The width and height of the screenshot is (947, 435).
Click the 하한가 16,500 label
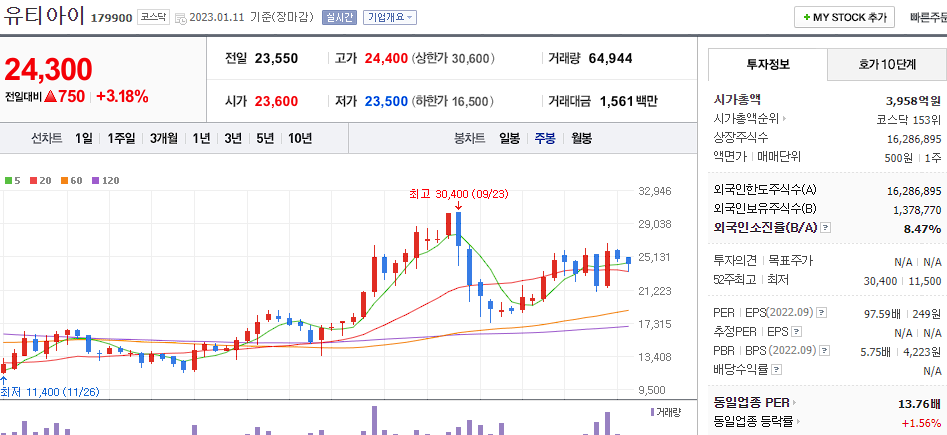pyautogui.click(x=454, y=101)
